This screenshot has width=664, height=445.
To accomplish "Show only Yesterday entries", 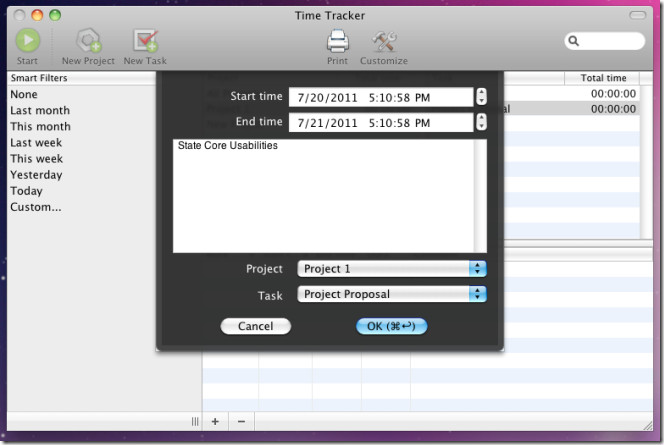I will 36,175.
